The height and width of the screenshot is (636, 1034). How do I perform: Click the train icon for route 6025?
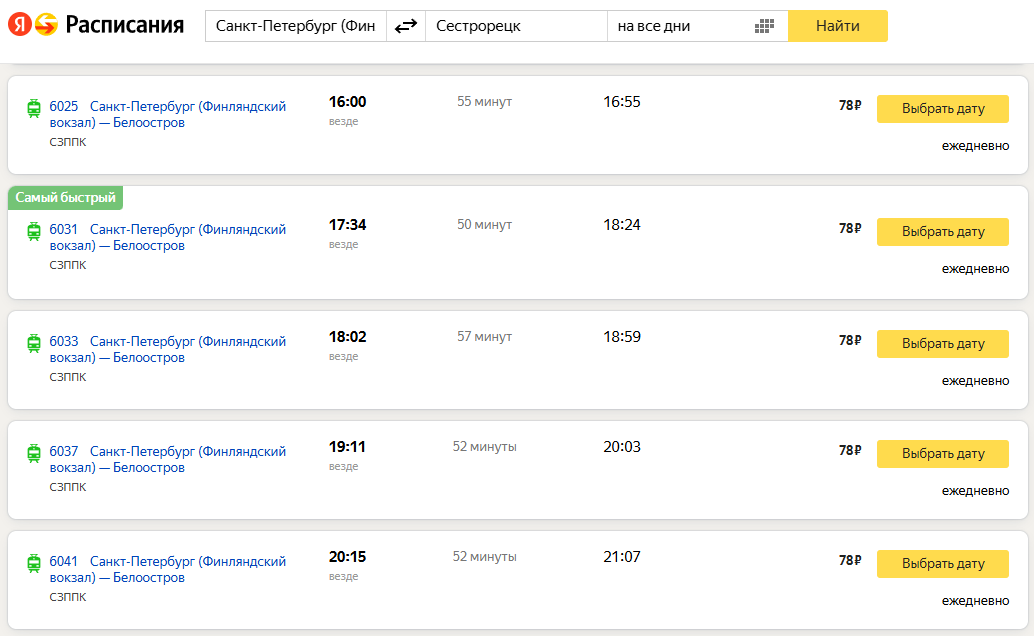34,108
